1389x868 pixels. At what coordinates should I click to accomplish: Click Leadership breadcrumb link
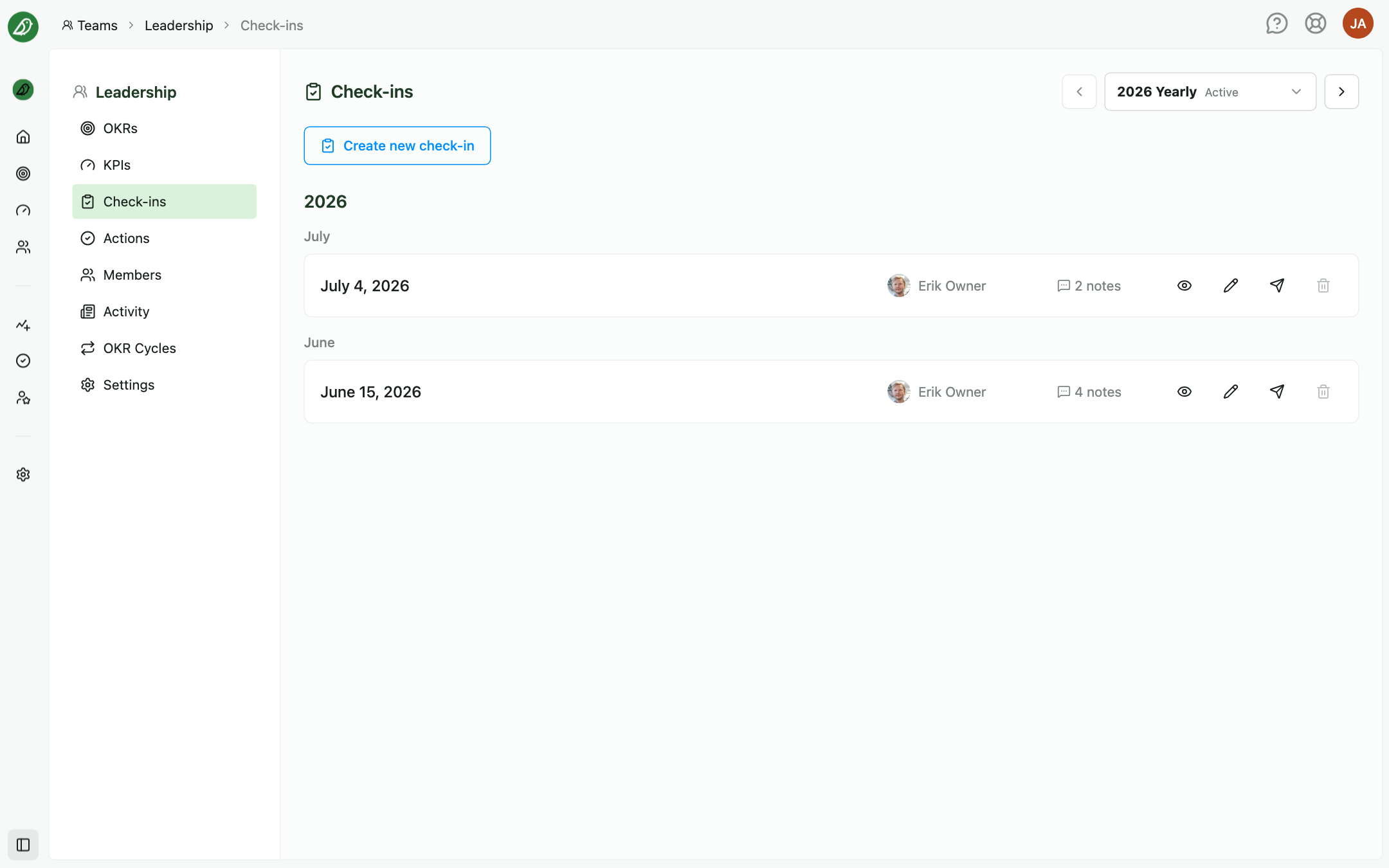179,26
